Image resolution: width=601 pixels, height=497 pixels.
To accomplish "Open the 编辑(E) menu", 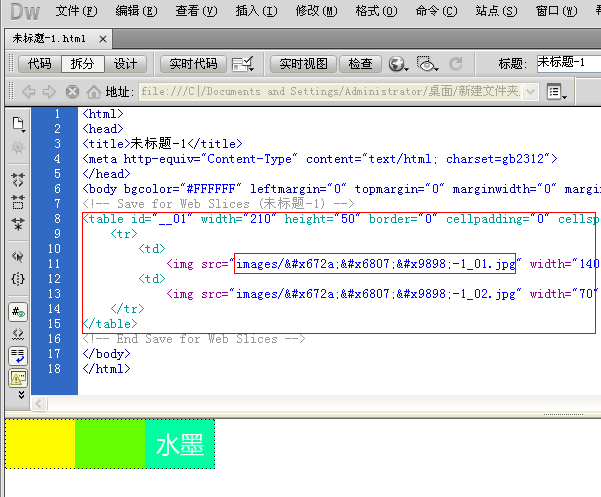I will tap(136, 11).
